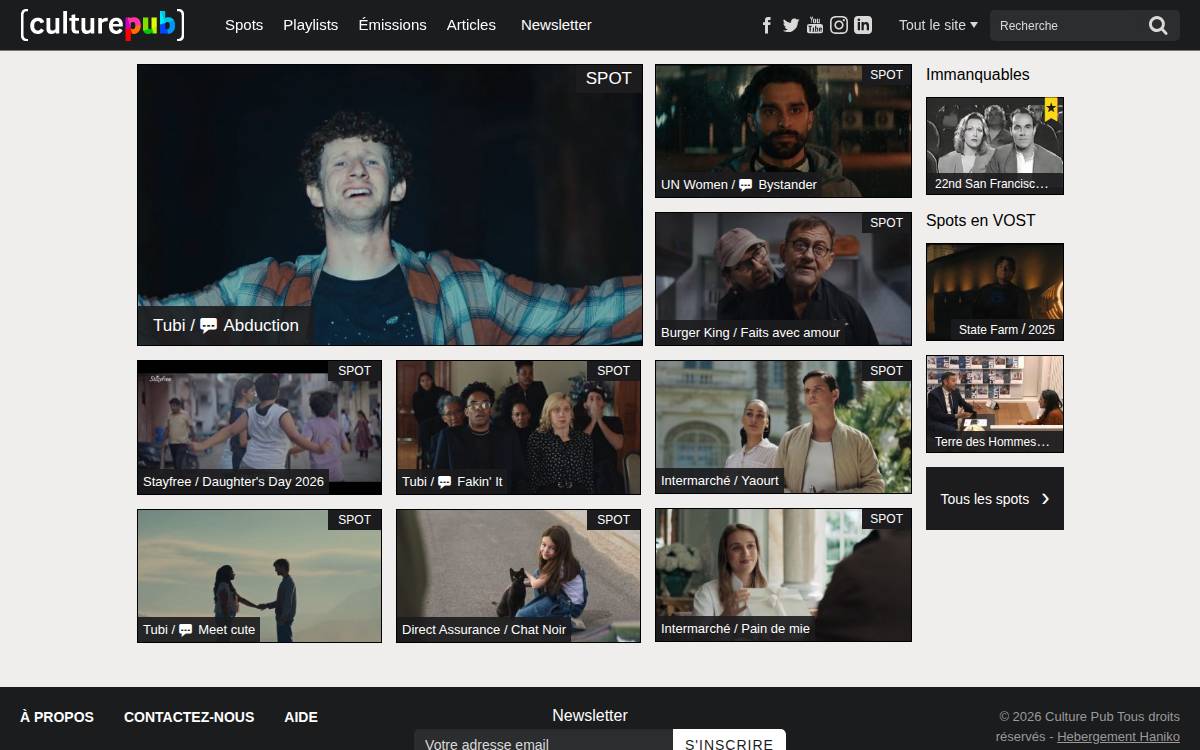
Task: Click subtitle bubble icon beside Meet cute
Action: pos(186,630)
